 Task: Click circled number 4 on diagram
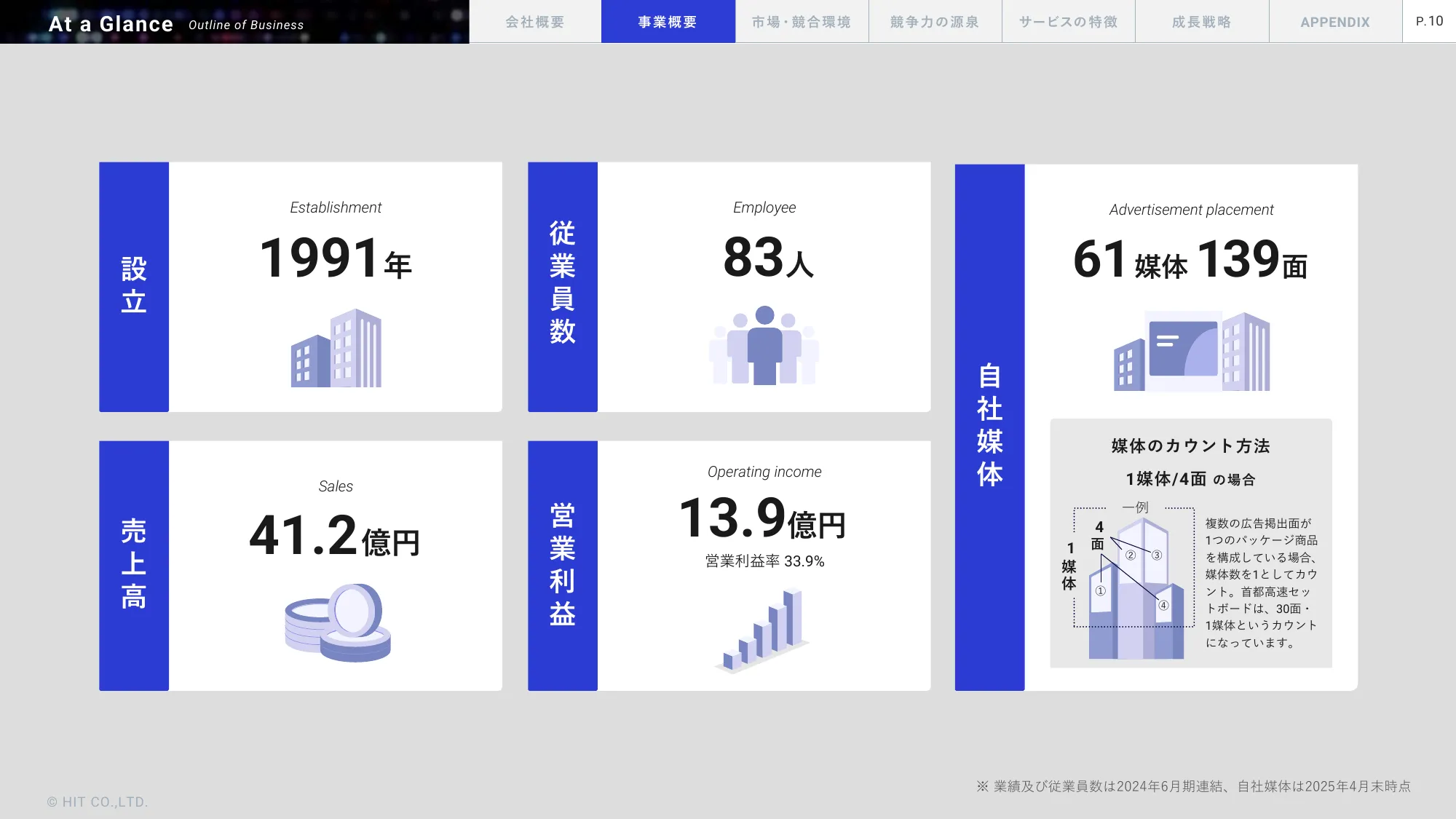tap(1163, 605)
